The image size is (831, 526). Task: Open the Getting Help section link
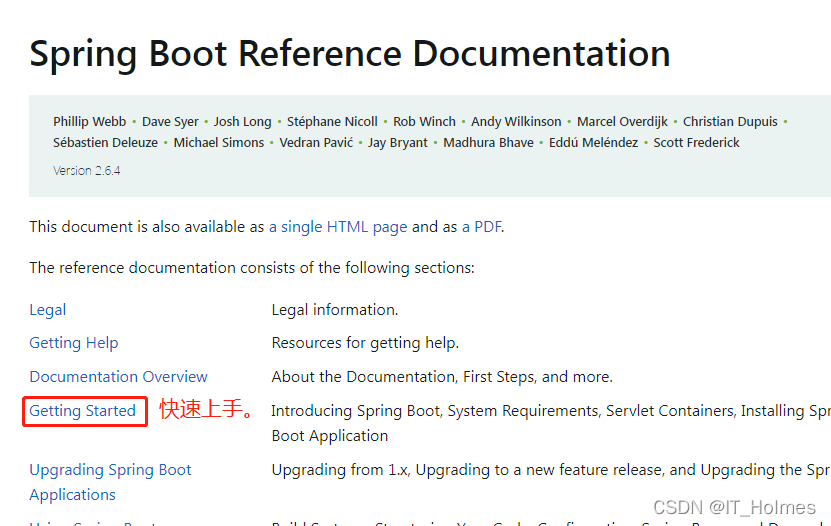click(74, 343)
